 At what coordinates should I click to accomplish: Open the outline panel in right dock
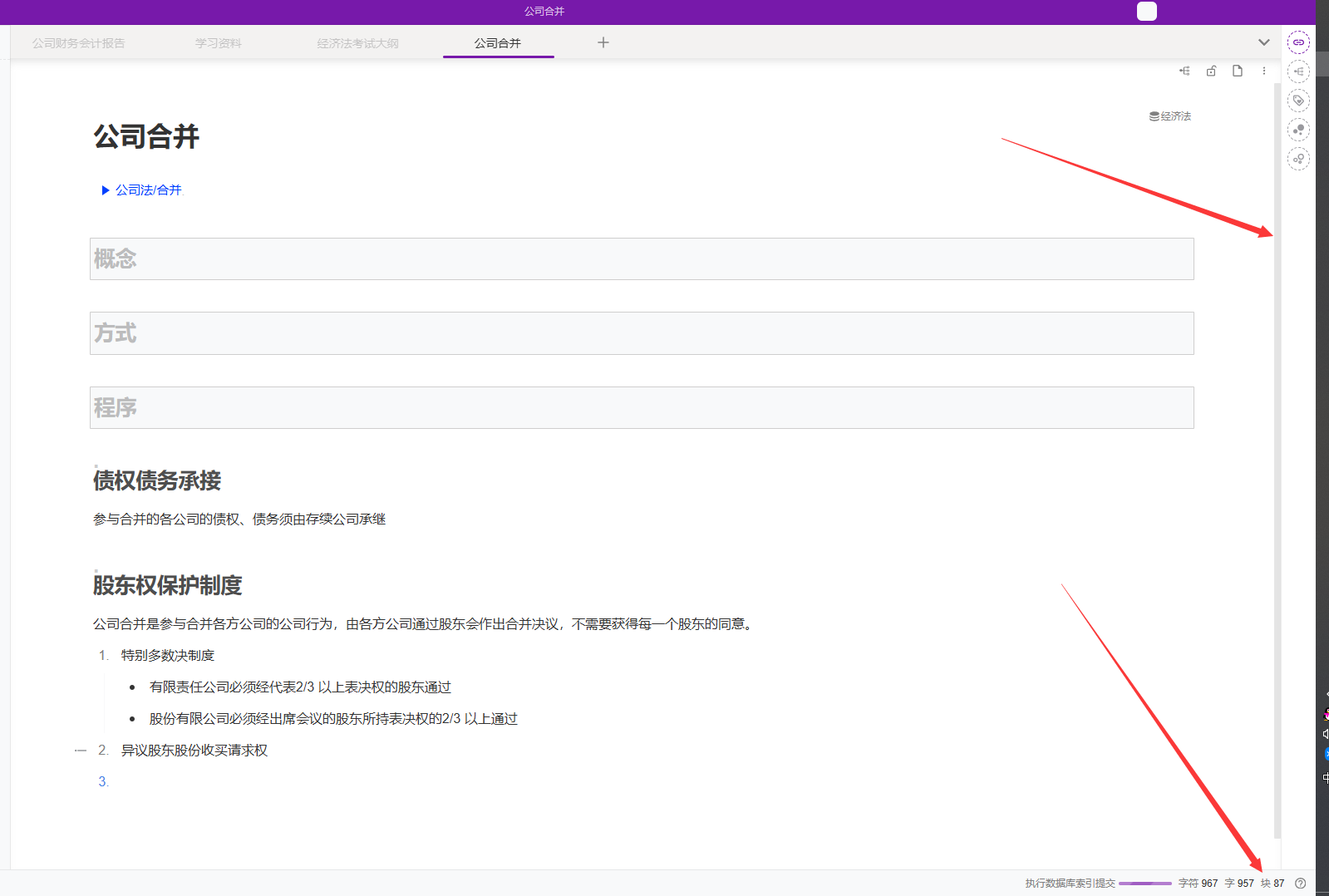[x=1298, y=71]
